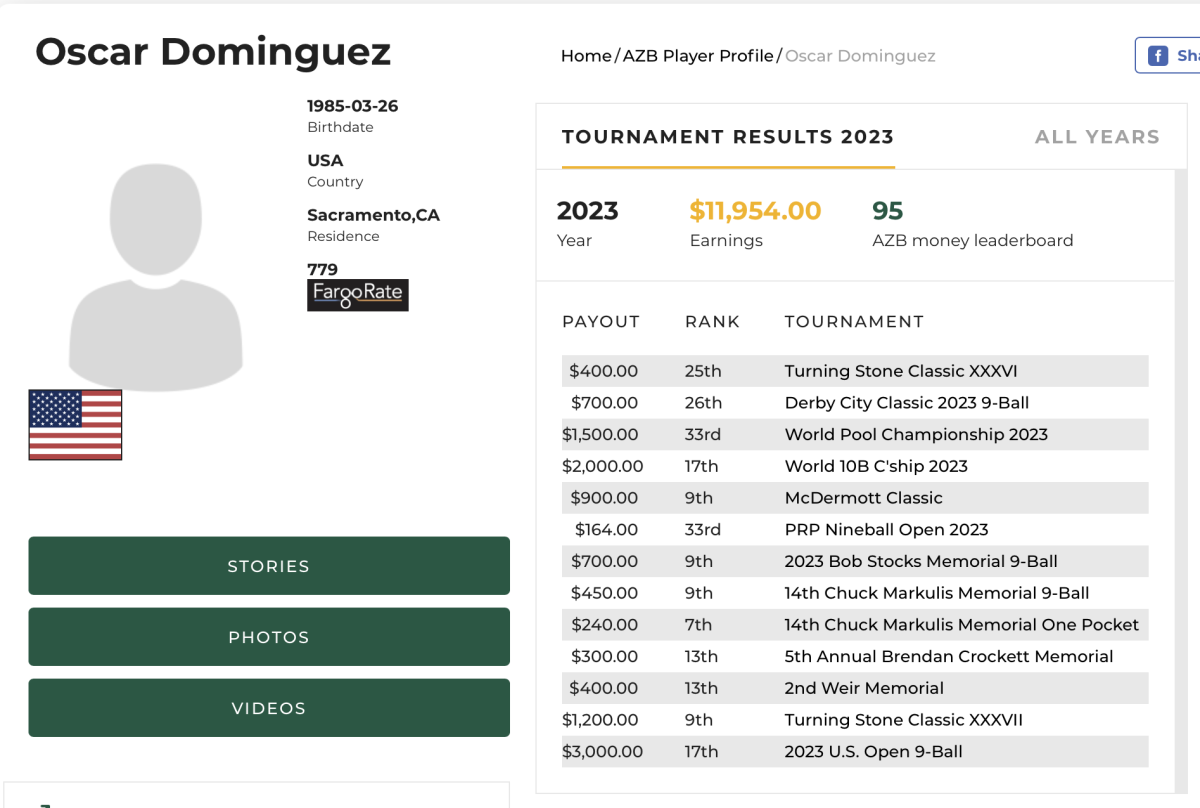This screenshot has height=808, width=1200.
Task: Click the Facebook share icon
Action: tap(1157, 56)
